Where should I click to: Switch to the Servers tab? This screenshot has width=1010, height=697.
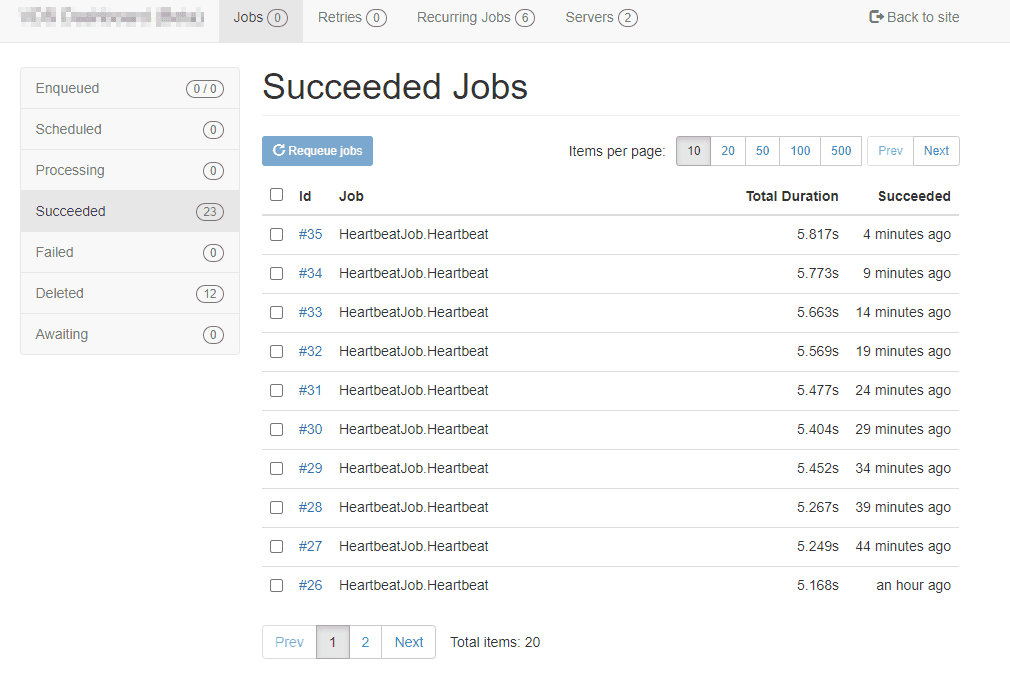601,18
